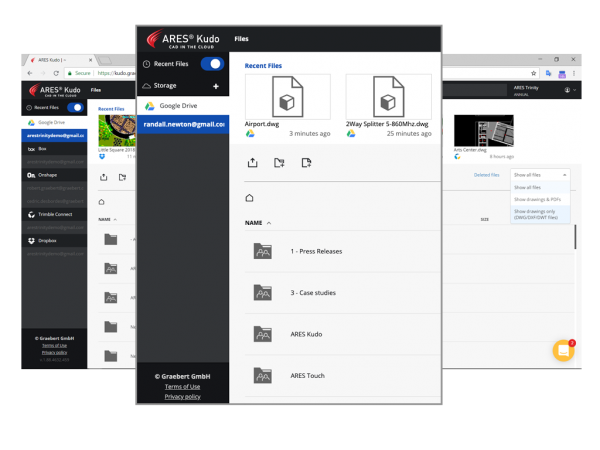Toggle Recent Files switch in background browser window
Screen dimensions: 600x450
point(75,106)
